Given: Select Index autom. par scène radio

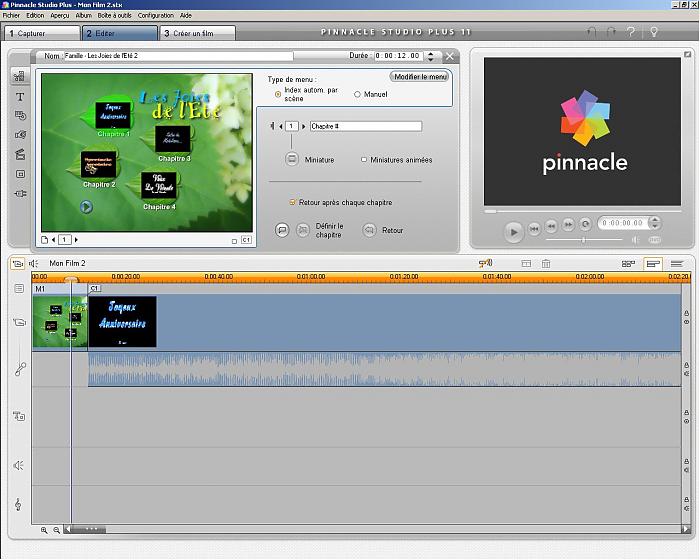Looking at the screenshot, I should point(278,94).
